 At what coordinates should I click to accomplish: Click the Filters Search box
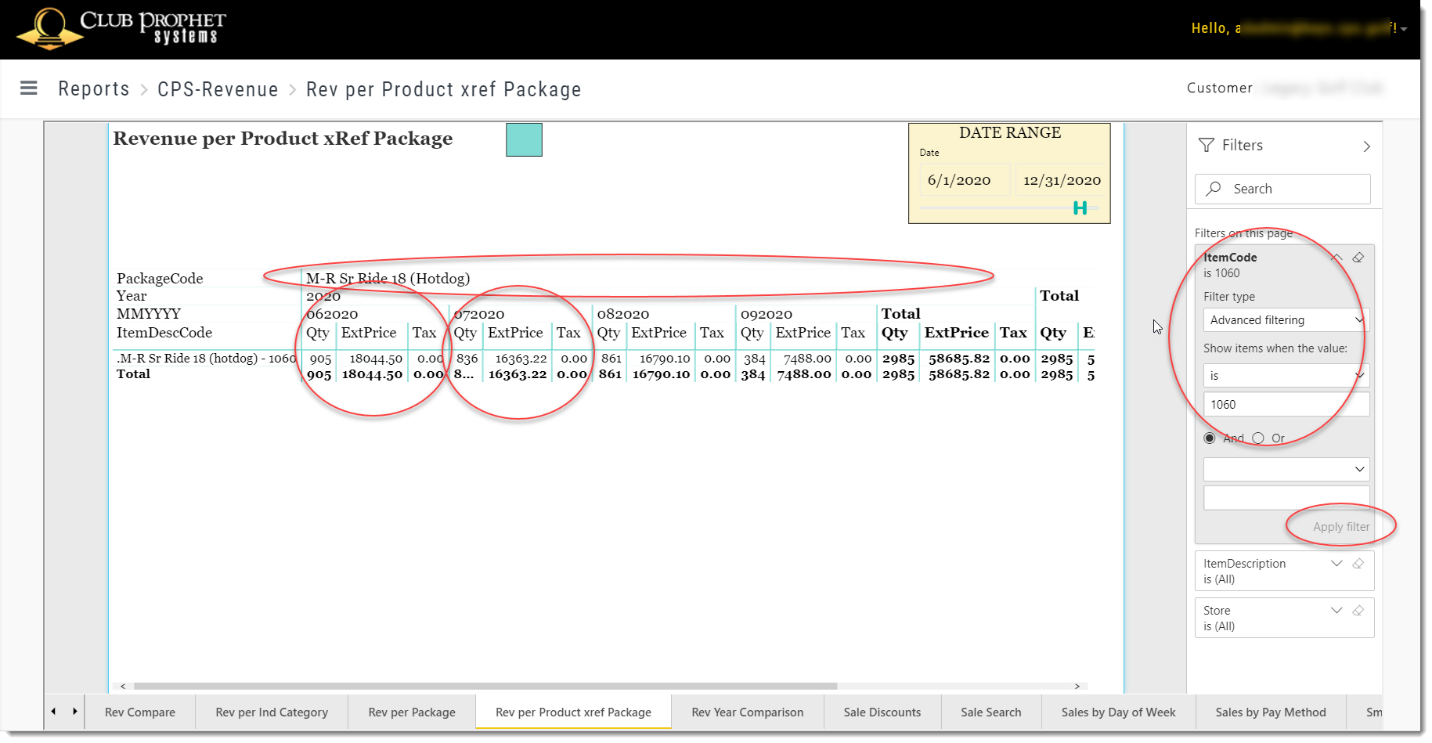point(1283,189)
